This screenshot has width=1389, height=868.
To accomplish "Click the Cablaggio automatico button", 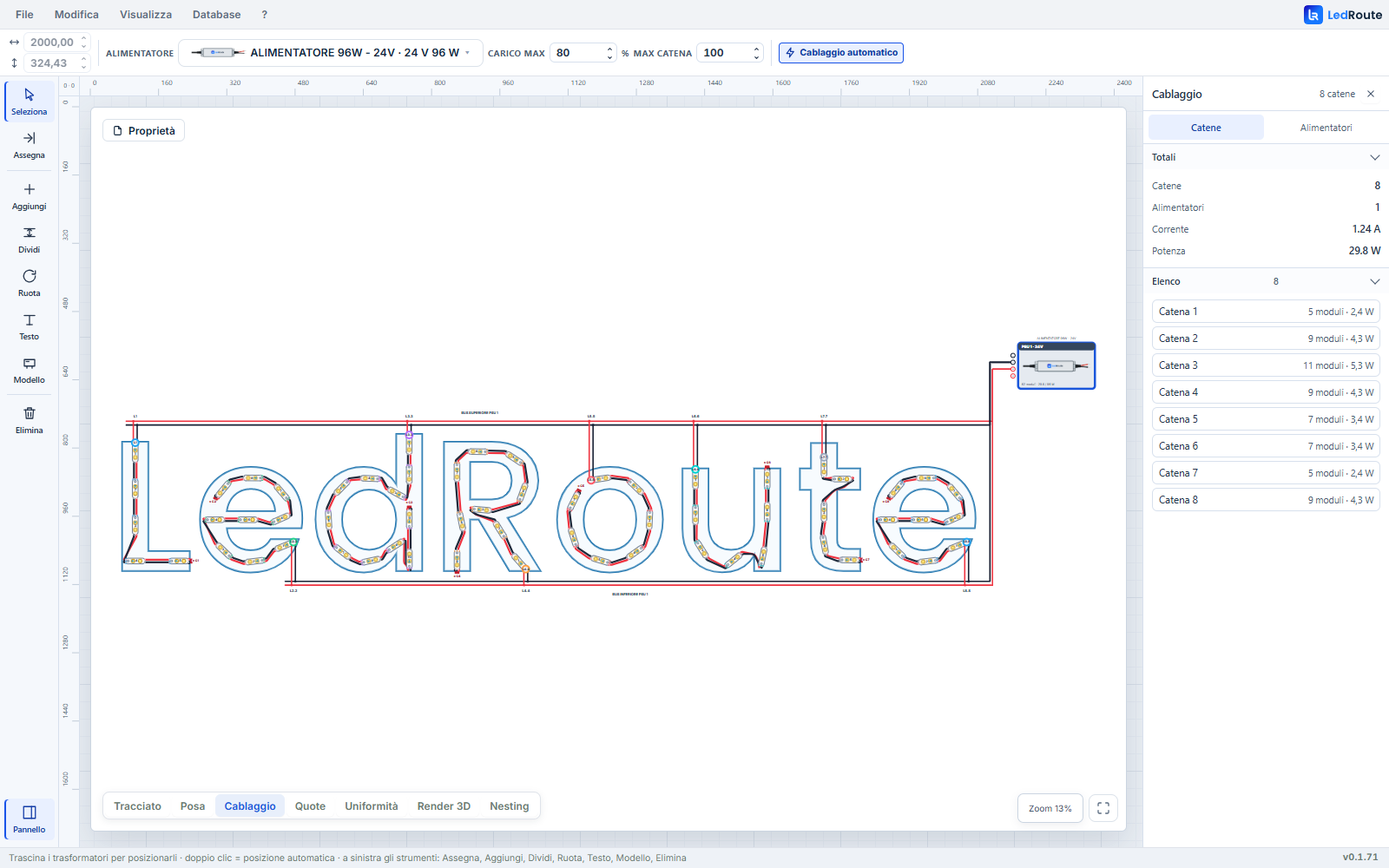I will [x=841, y=53].
